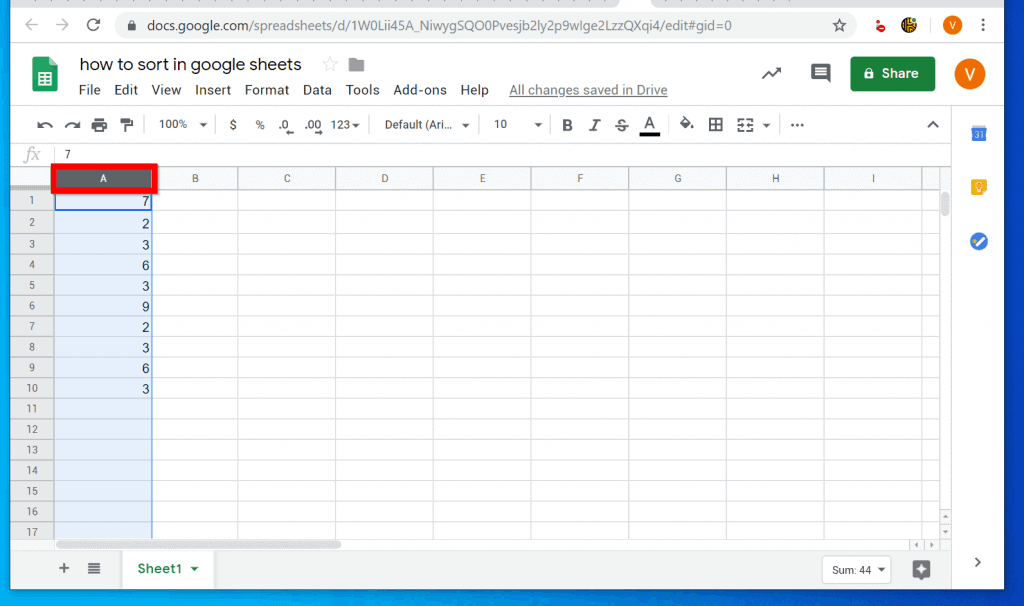This screenshot has width=1024, height=606.
Task: Open the font size 10 dropdown
Action: pyautogui.click(x=517, y=125)
